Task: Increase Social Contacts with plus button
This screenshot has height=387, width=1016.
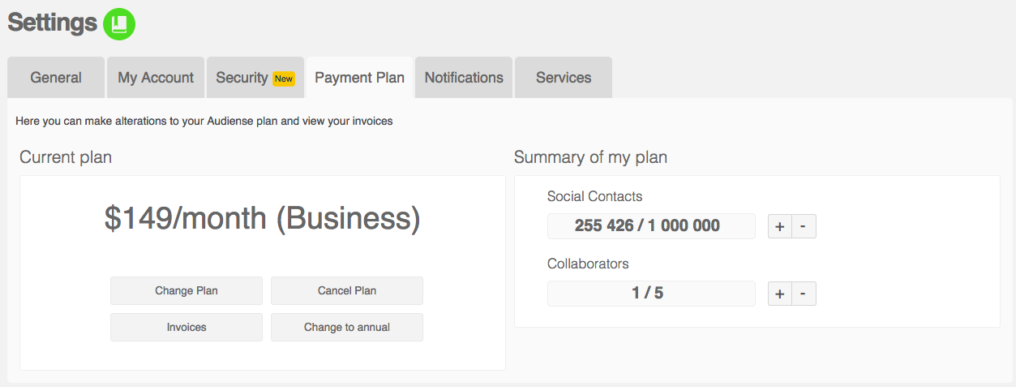Action: click(x=780, y=226)
